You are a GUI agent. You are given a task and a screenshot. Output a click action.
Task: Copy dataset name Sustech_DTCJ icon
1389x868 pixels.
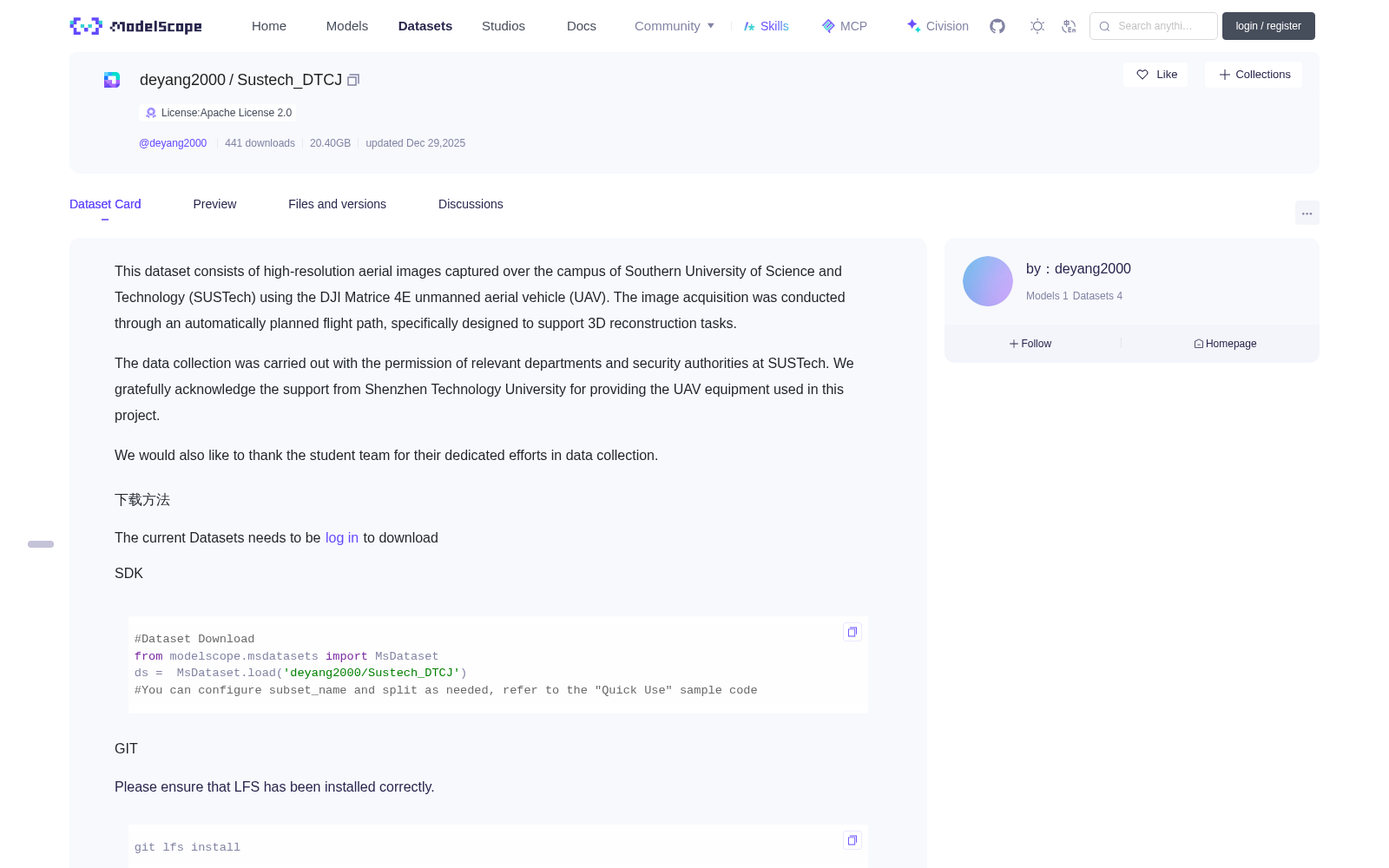(353, 80)
